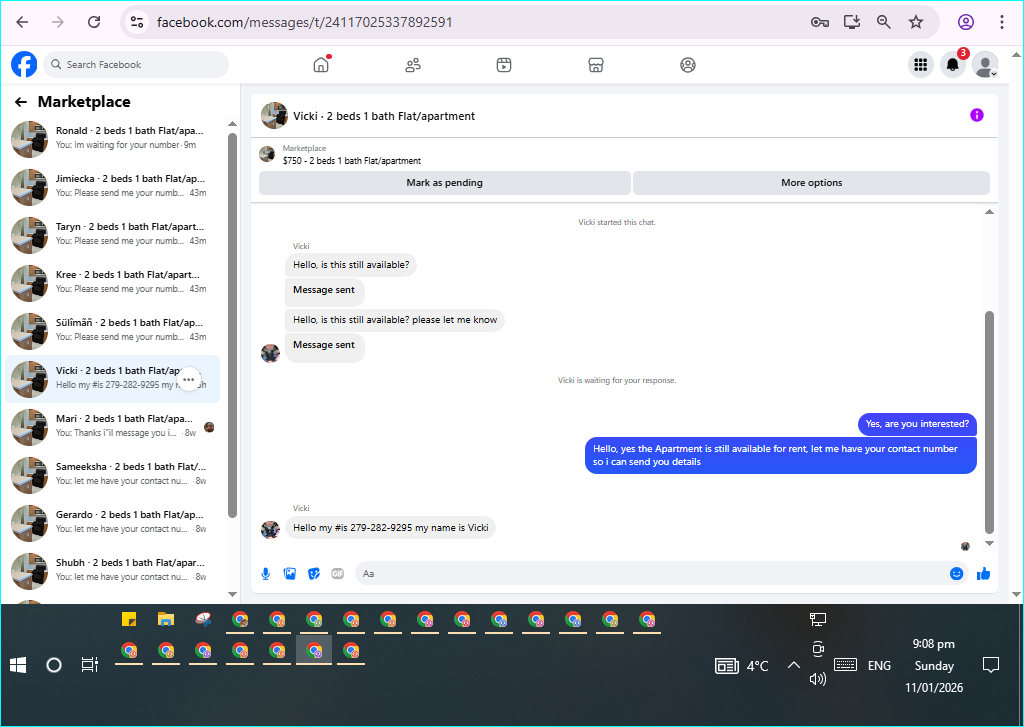Click the browser address bar URL

tap(304, 22)
